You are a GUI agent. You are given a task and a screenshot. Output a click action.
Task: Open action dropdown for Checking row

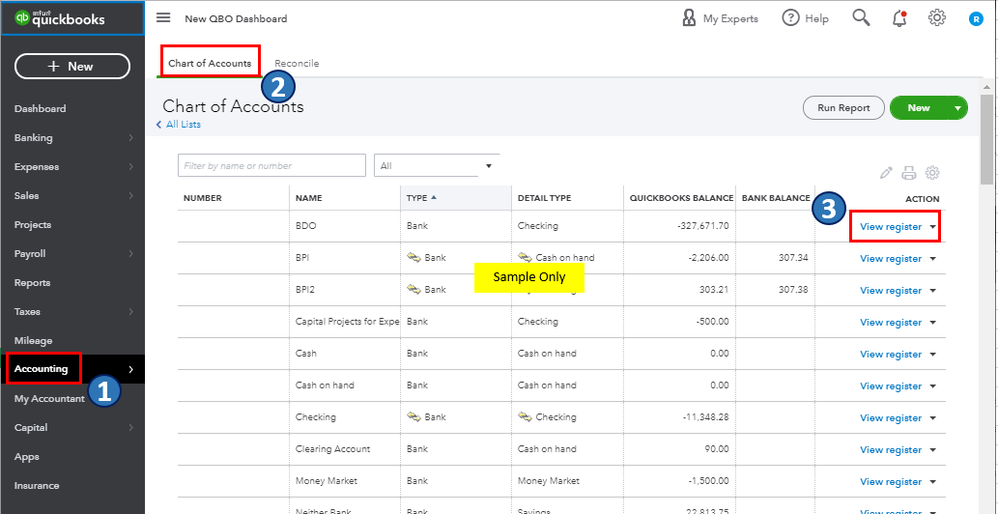933,417
